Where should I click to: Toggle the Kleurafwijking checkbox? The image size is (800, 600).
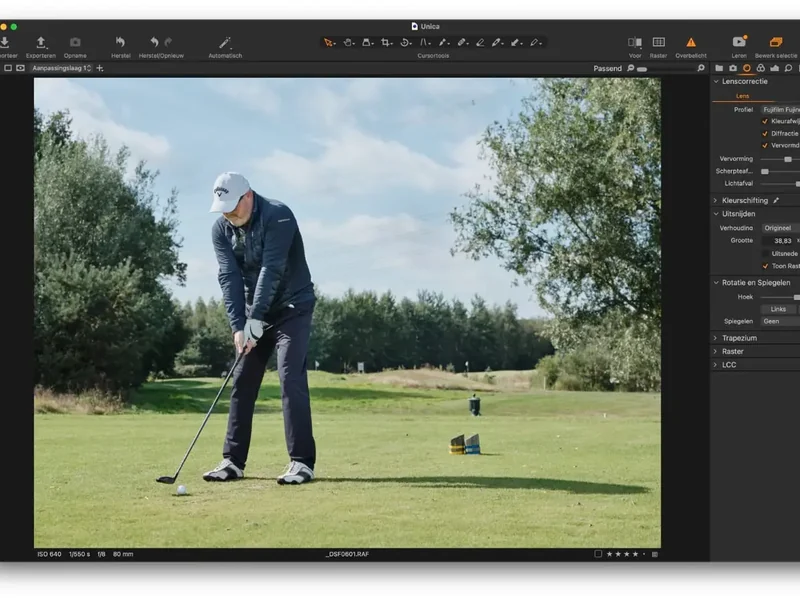click(x=765, y=121)
